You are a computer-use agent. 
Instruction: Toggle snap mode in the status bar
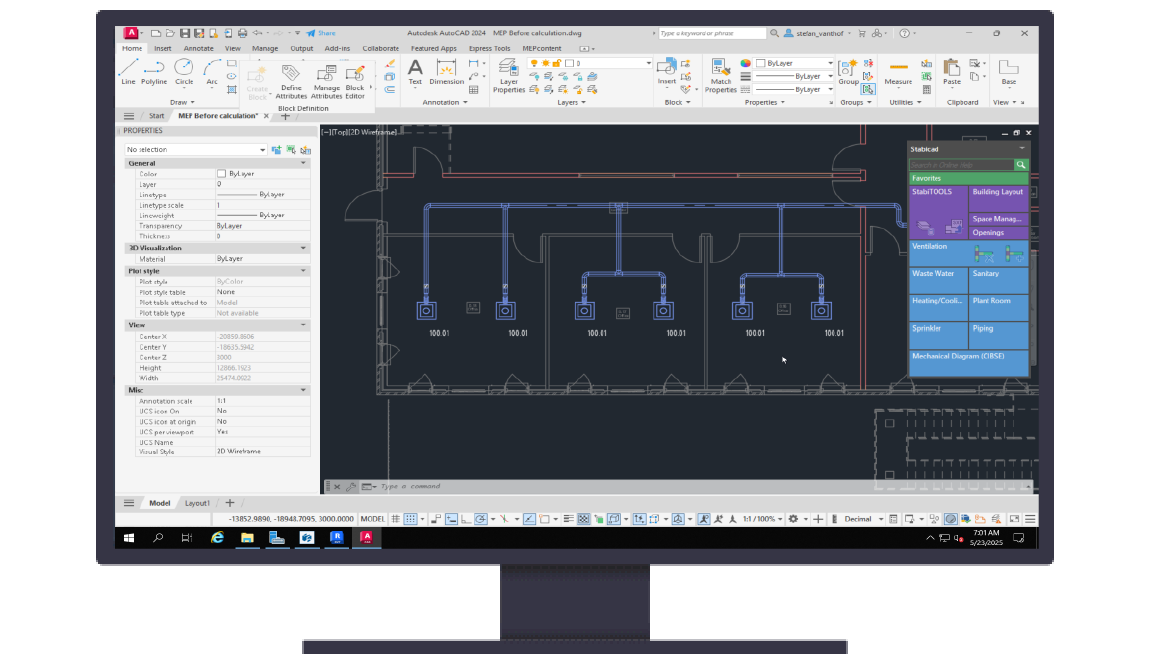tap(411, 519)
